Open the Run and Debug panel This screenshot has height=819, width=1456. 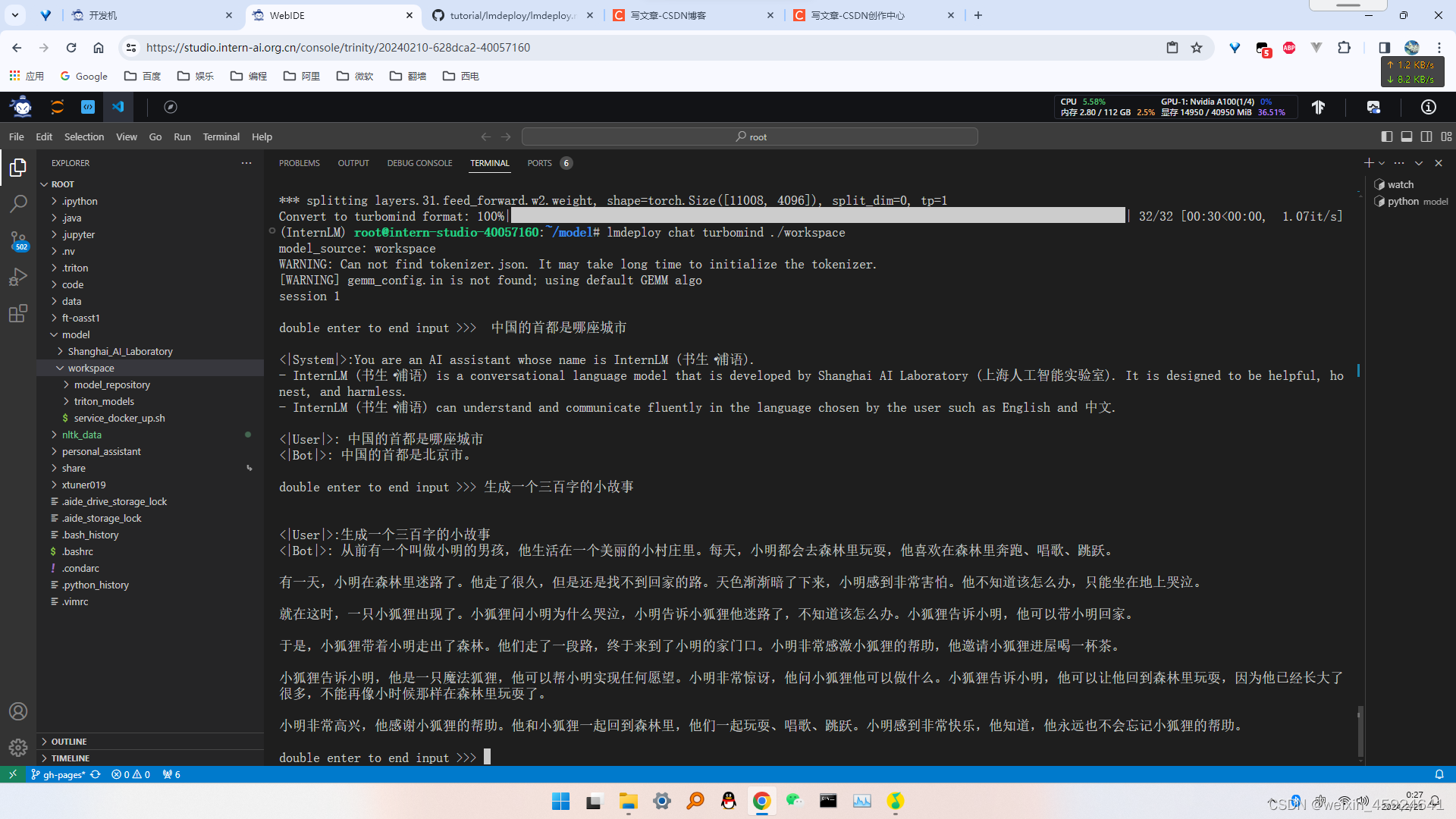point(18,276)
